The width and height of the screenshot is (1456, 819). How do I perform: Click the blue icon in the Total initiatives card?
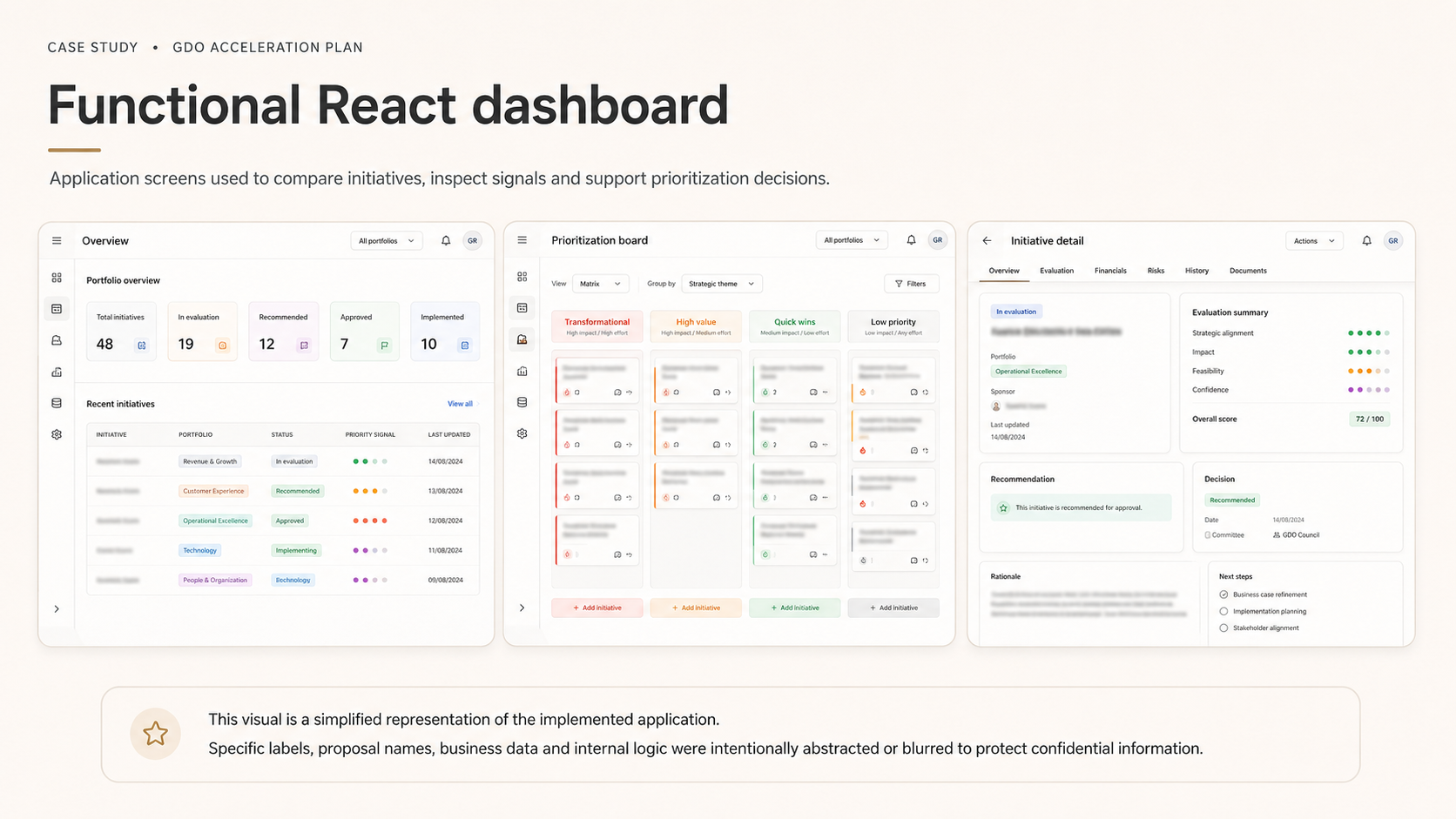pos(142,346)
